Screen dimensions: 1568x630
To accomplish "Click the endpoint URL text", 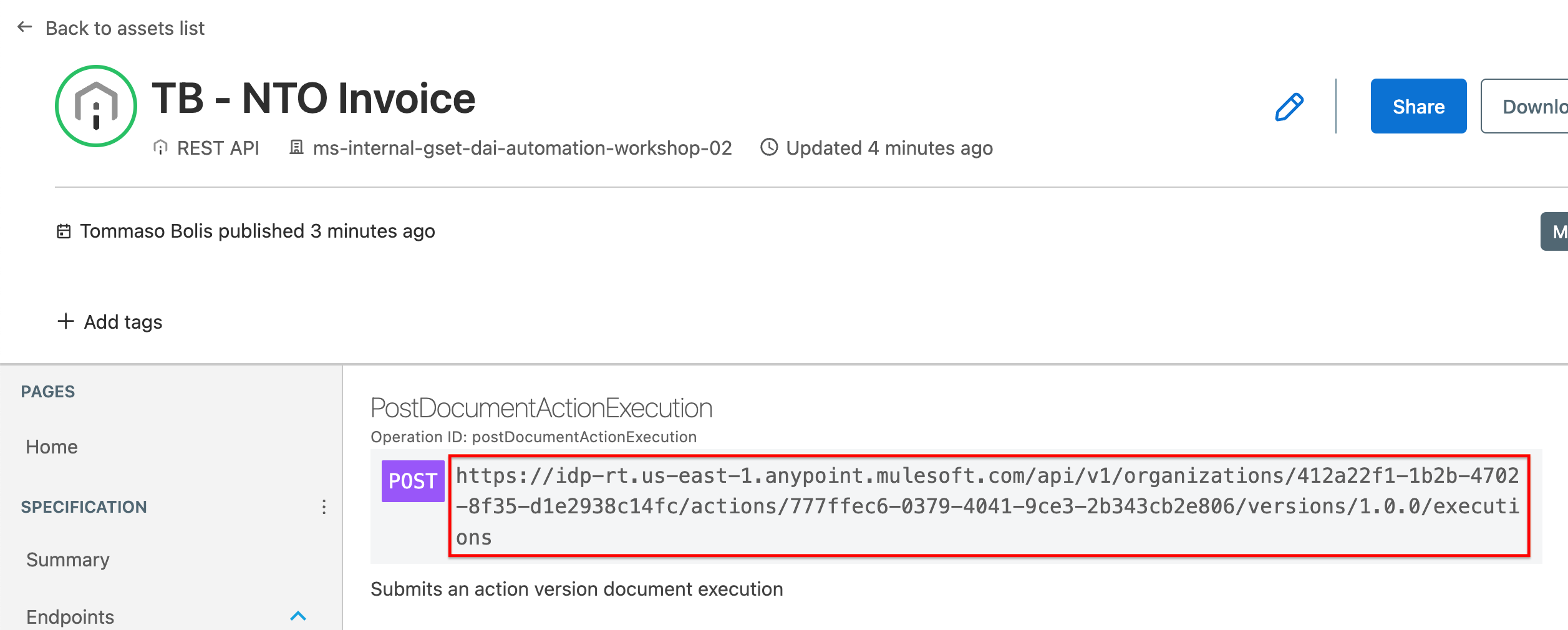I will click(x=987, y=506).
